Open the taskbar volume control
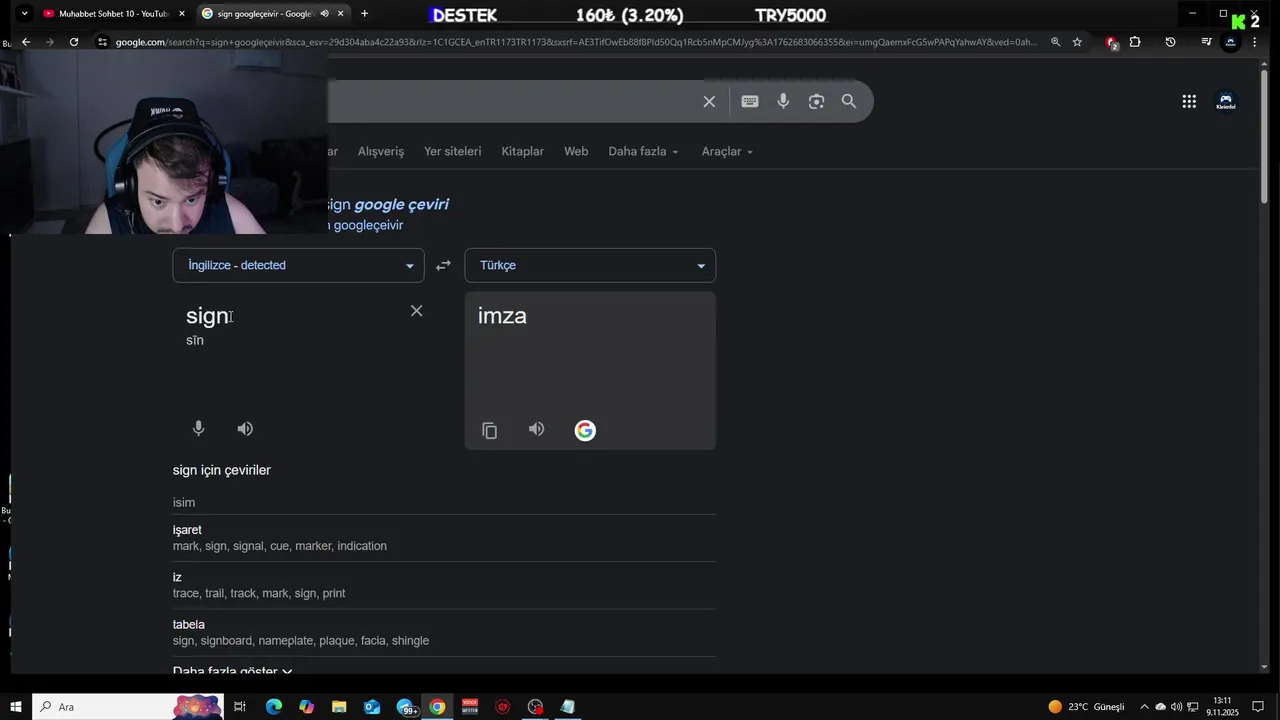The width and height of the screenshot is (1280, 720). pyautogui.click(x=1176, y=707)
